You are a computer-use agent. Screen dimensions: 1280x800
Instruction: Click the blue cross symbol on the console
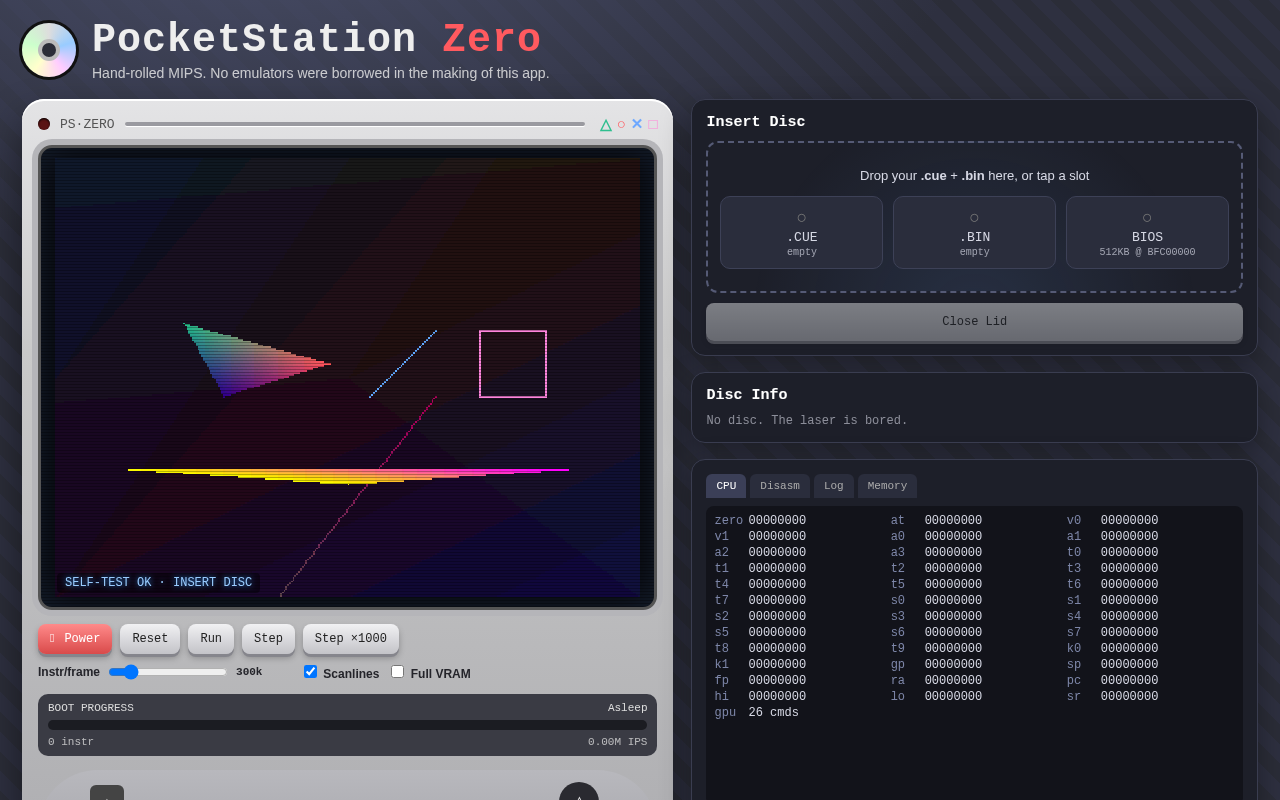point(637,125)
